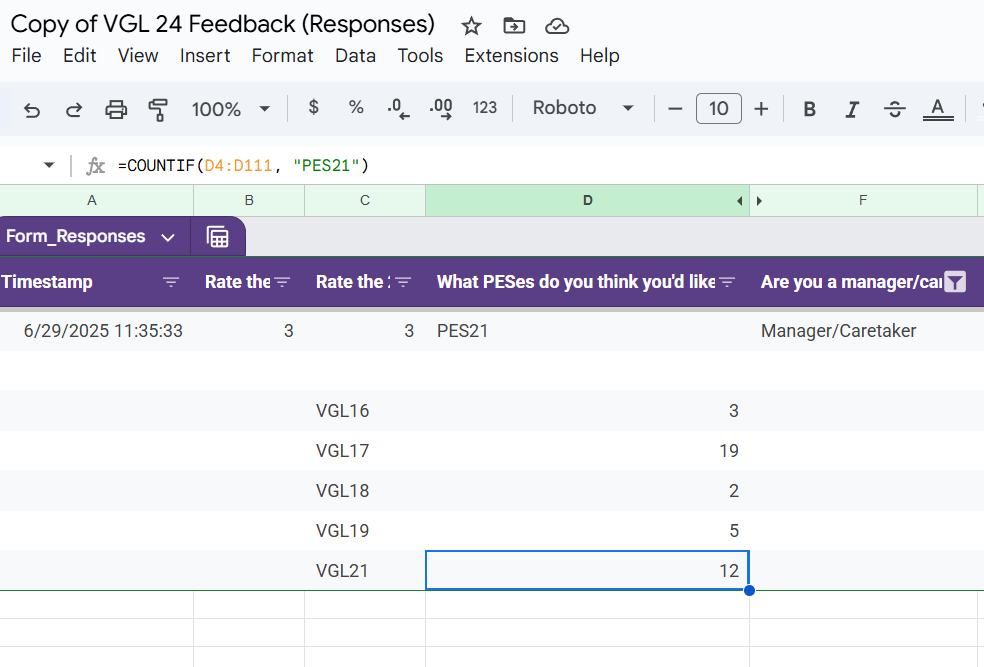984x667 pixels.
Task: Expand hidden column with right arrow
Action: (x=759, y=201)
